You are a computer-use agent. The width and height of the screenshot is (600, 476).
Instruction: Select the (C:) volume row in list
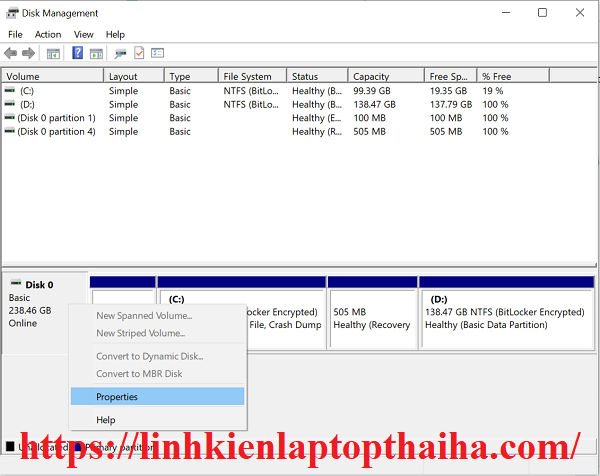coord(28,91)
